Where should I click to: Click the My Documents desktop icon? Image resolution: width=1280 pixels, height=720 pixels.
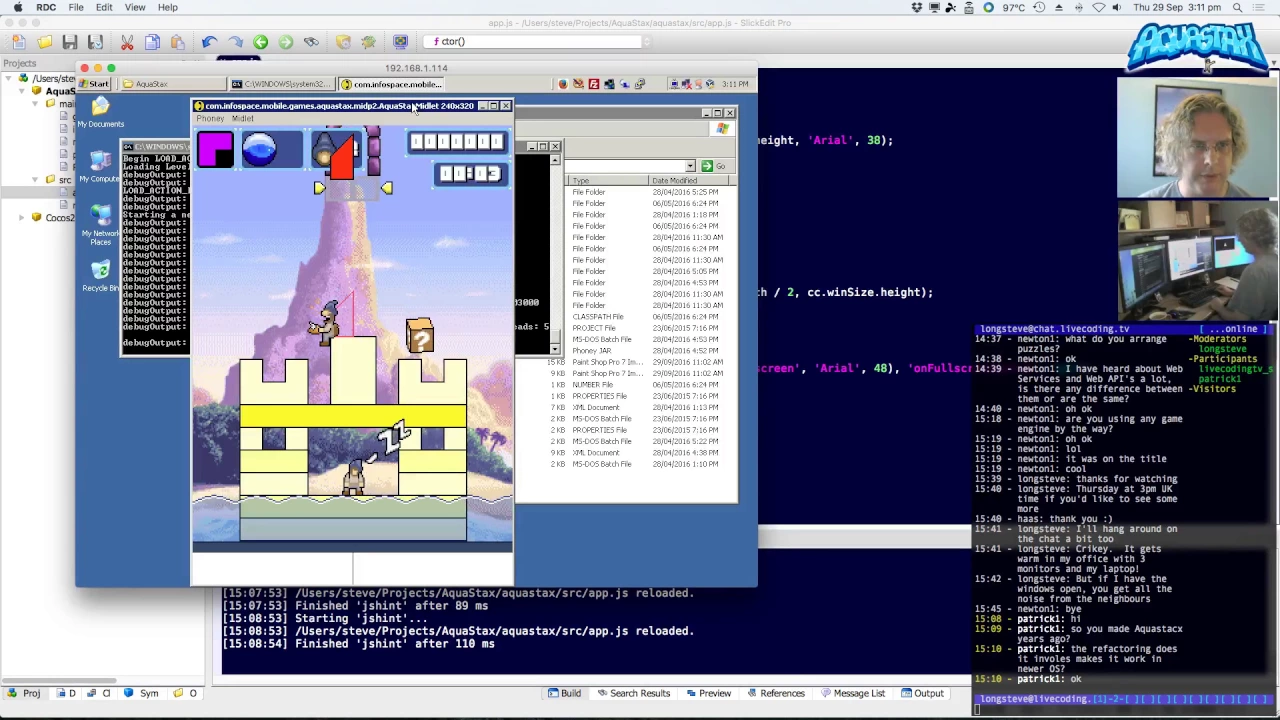tap(100, 111)
